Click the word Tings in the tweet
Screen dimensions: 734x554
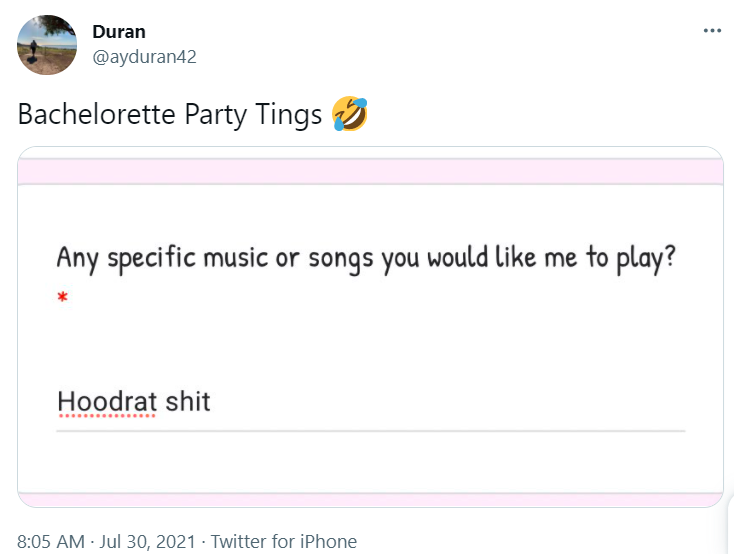[292, 115]
